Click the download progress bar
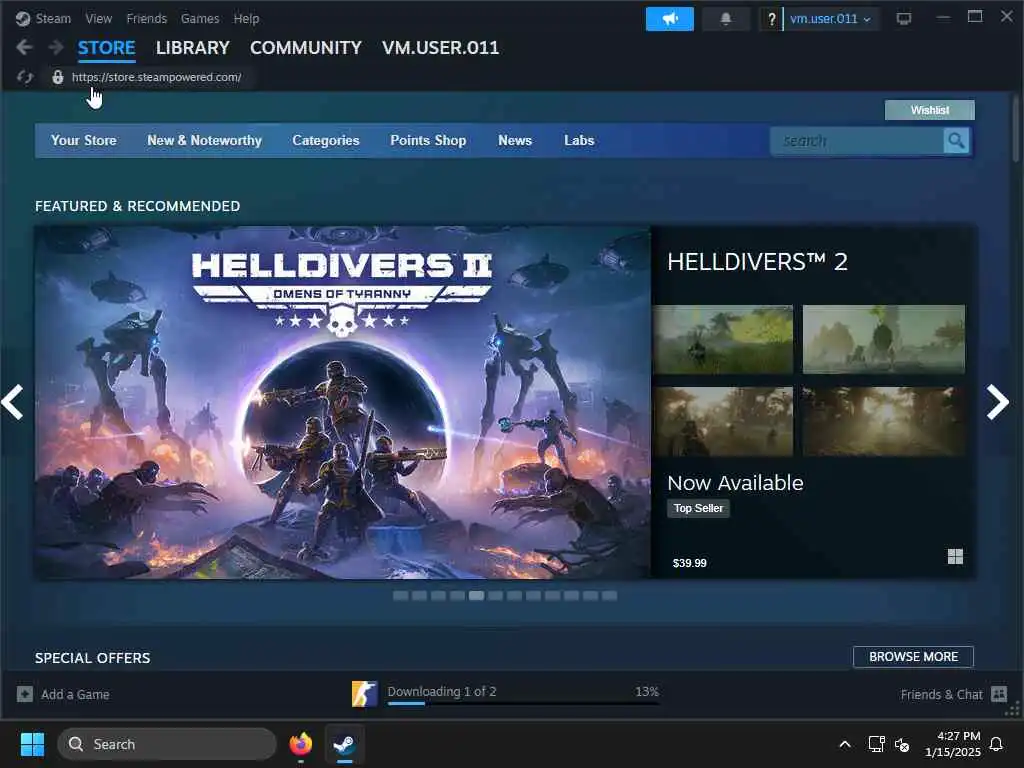Viewport: 1024px width, 768px height. 523,703
